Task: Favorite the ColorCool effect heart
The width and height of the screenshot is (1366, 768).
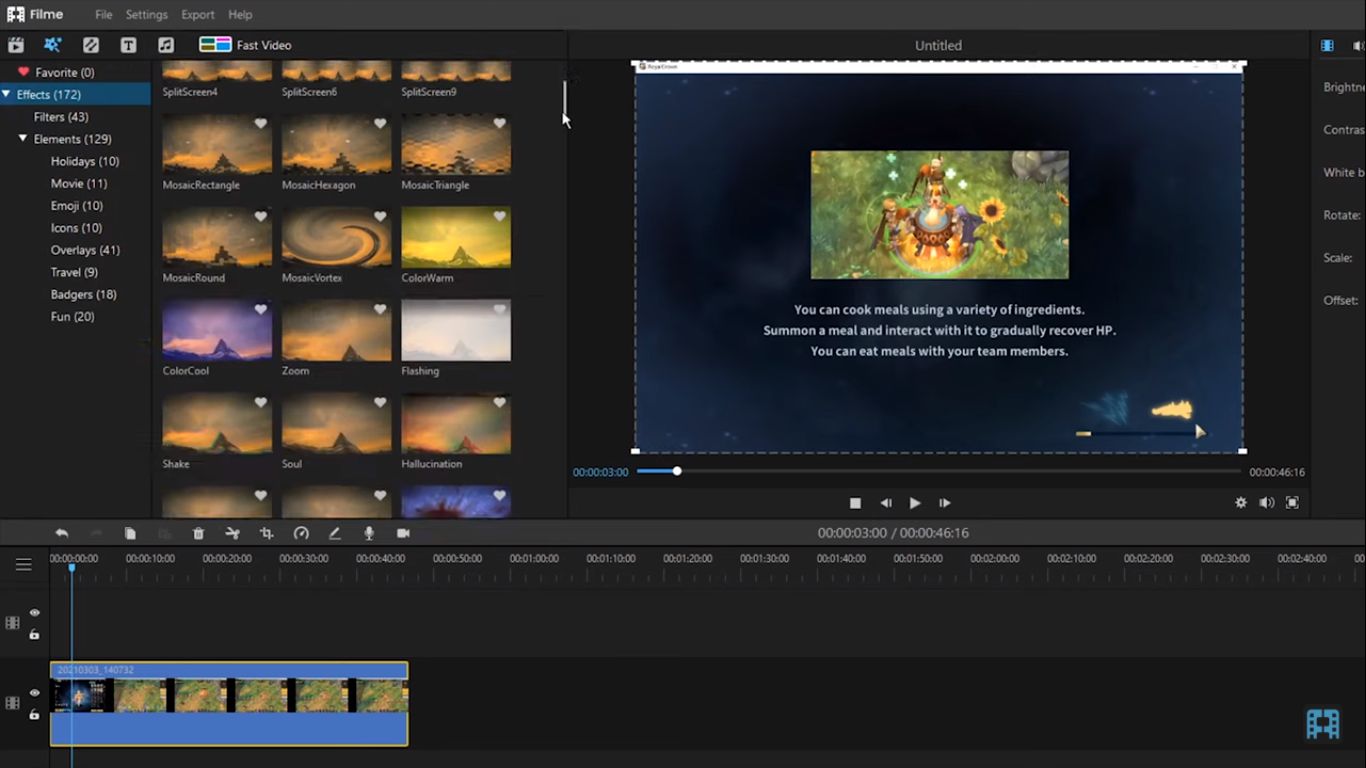Action: 261,309
